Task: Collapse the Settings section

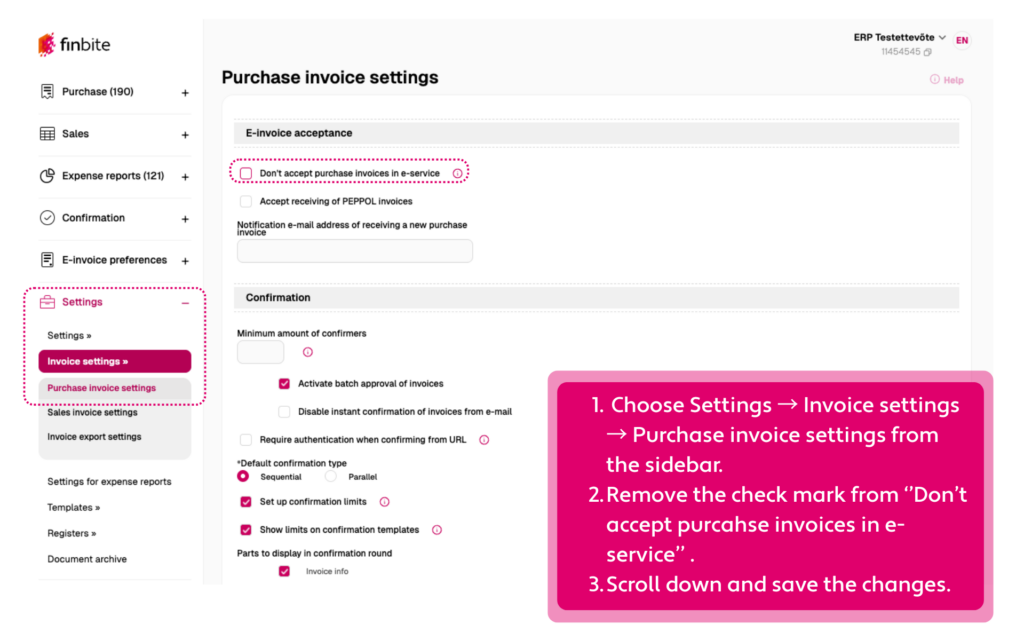Action: pyautogui.click(x=185, y=303)
